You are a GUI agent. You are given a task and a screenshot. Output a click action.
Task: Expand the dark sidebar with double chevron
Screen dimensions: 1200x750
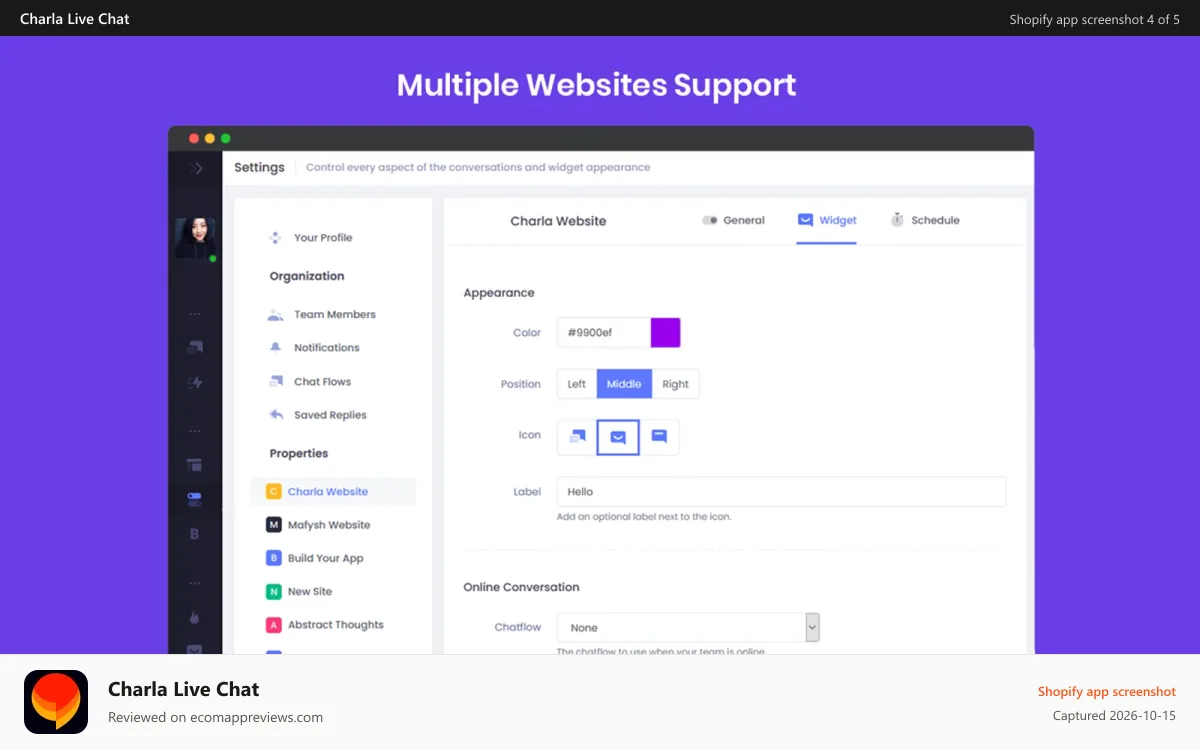click(x=195, y=168)
